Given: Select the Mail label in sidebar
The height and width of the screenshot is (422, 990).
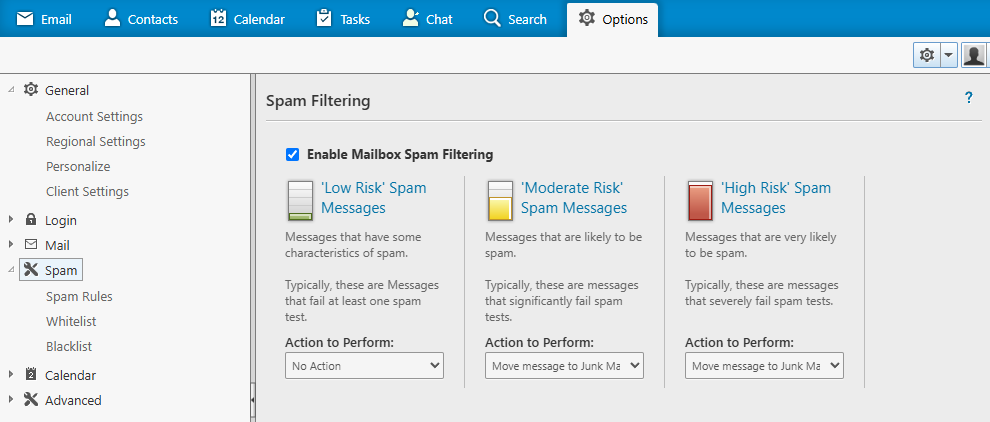Looking at the screenshot, I should coord(57,245).
